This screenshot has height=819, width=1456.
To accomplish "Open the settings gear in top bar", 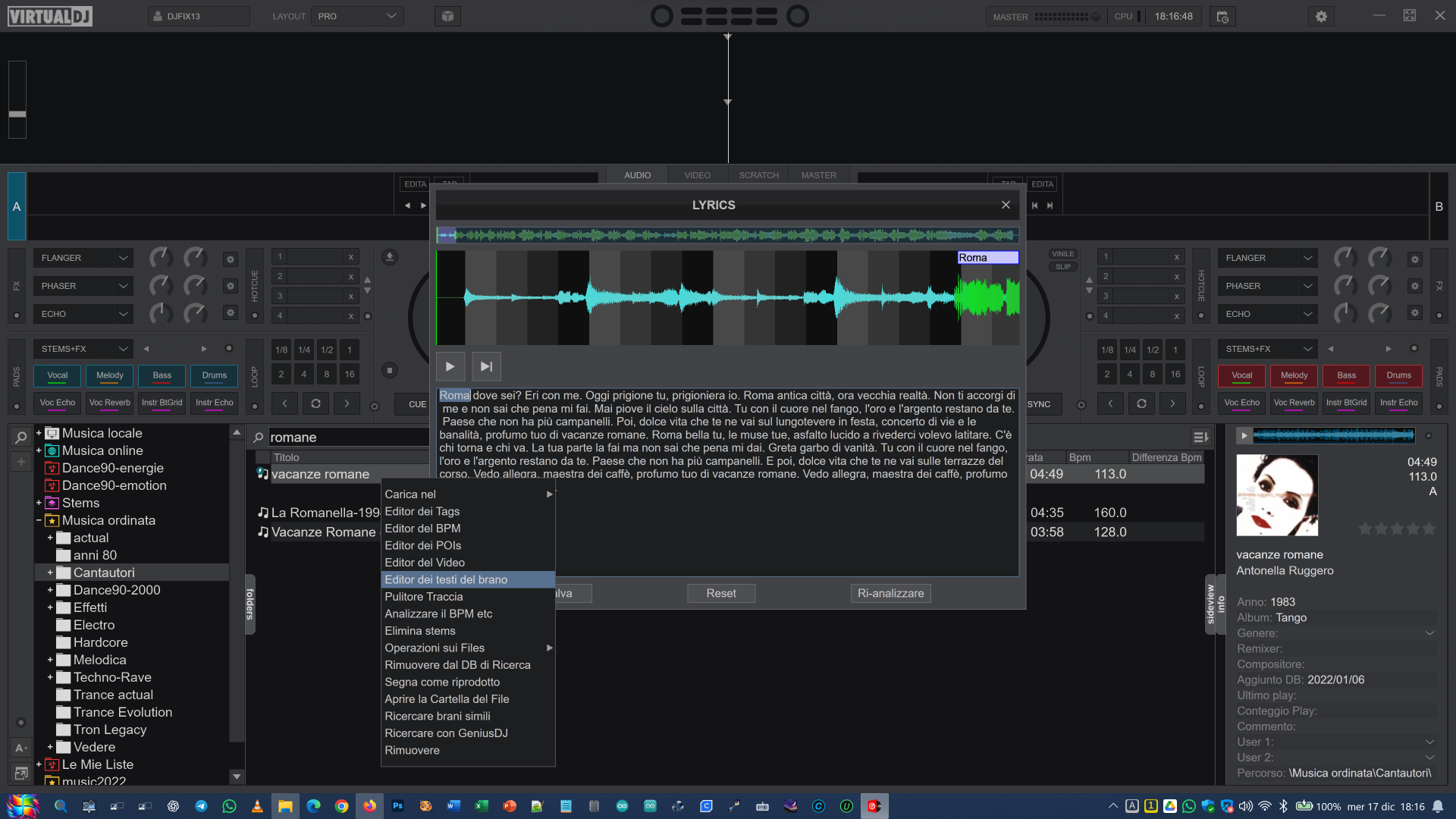I will (1321, 17).
